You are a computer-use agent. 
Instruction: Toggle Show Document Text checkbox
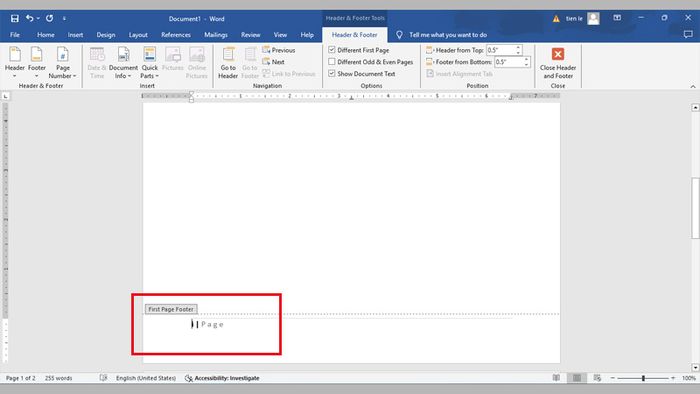coord(332,73)
